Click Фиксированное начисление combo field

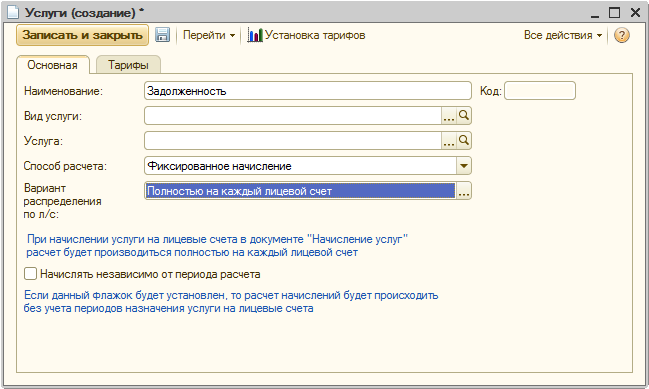coord(301,166)
